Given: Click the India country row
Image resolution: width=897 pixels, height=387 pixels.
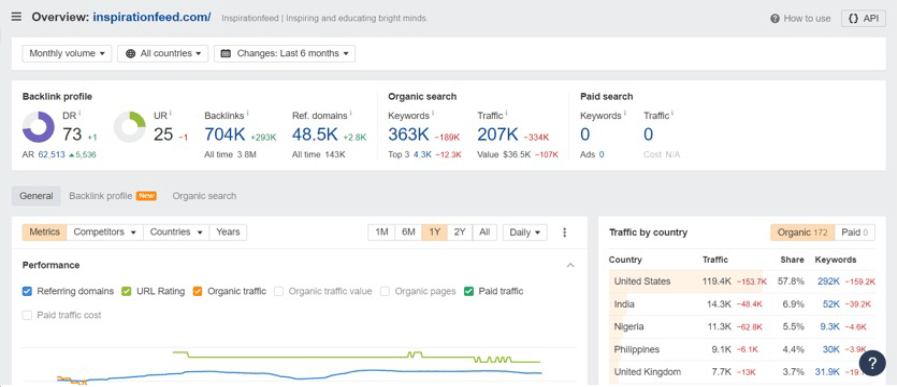Looking at the screenshot, I should (742, 304).
